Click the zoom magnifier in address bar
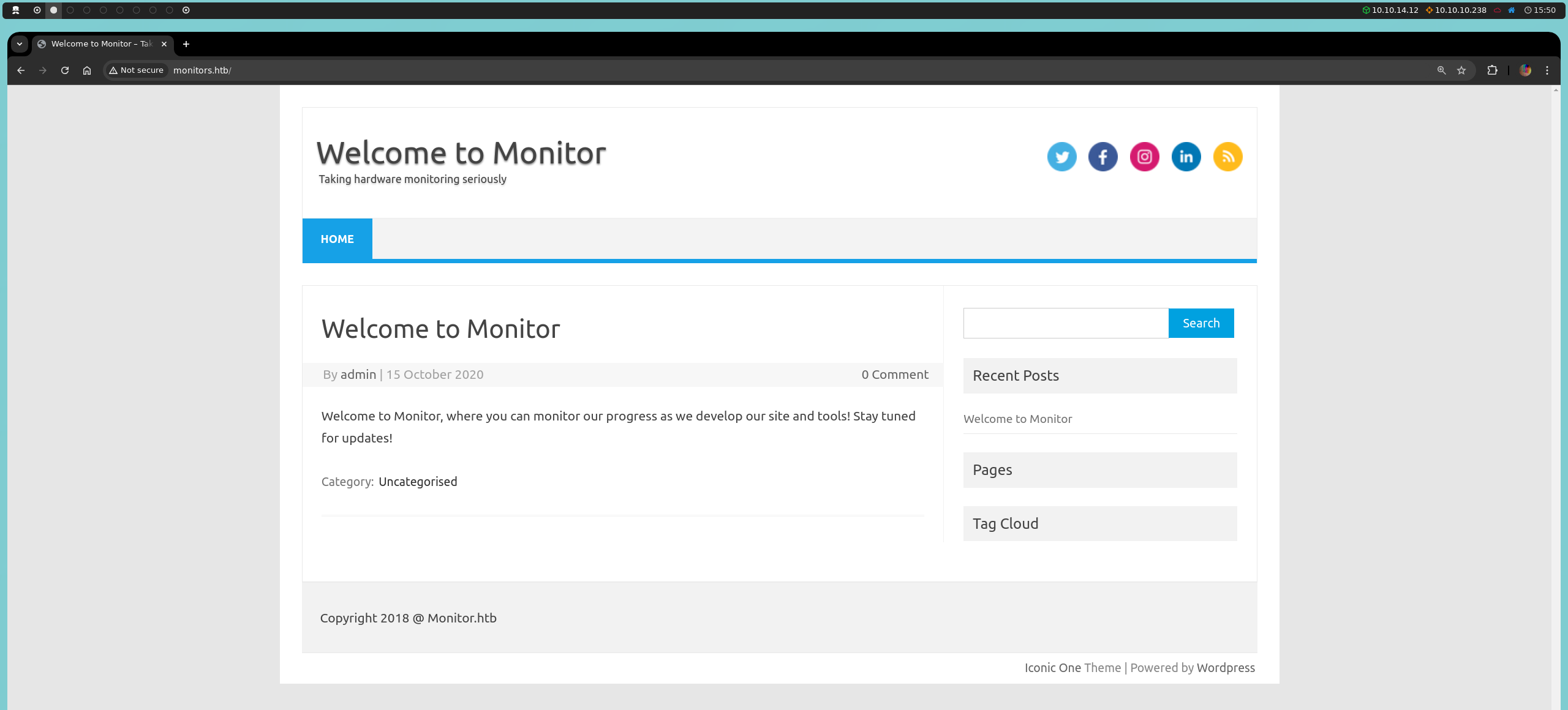The image size is (1568, 710). [1441, 70]
